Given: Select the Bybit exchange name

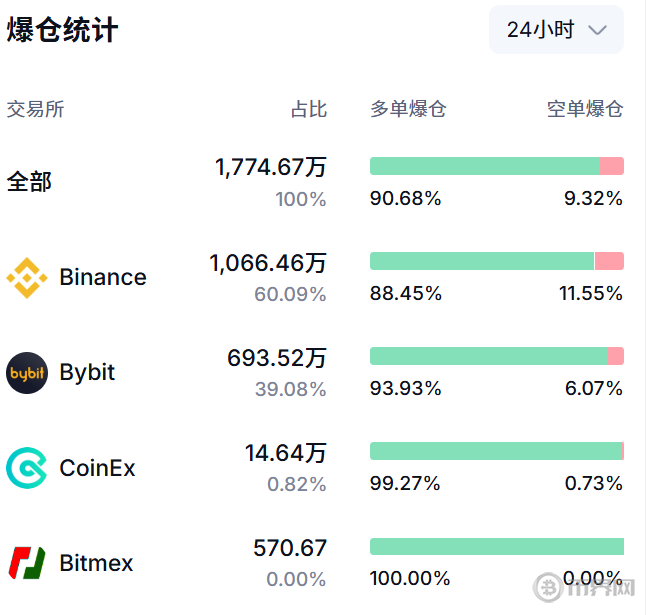Looking at the screenshot, I should coord(88,372).
